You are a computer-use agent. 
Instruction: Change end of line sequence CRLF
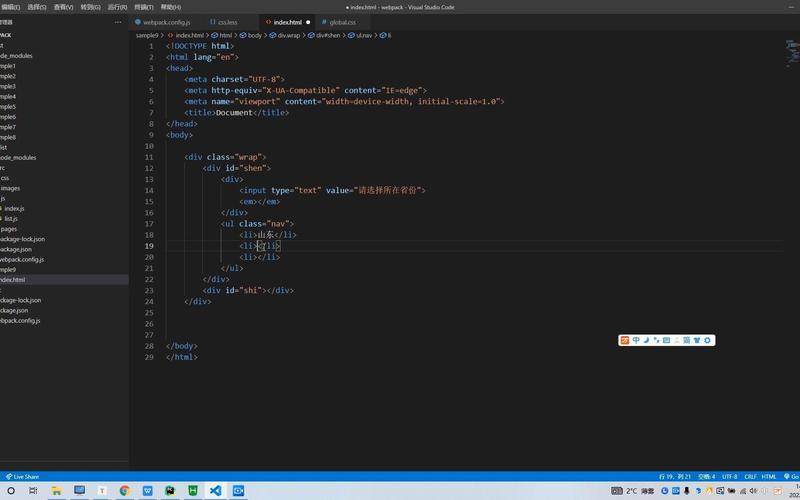click(x=750, y=477)
